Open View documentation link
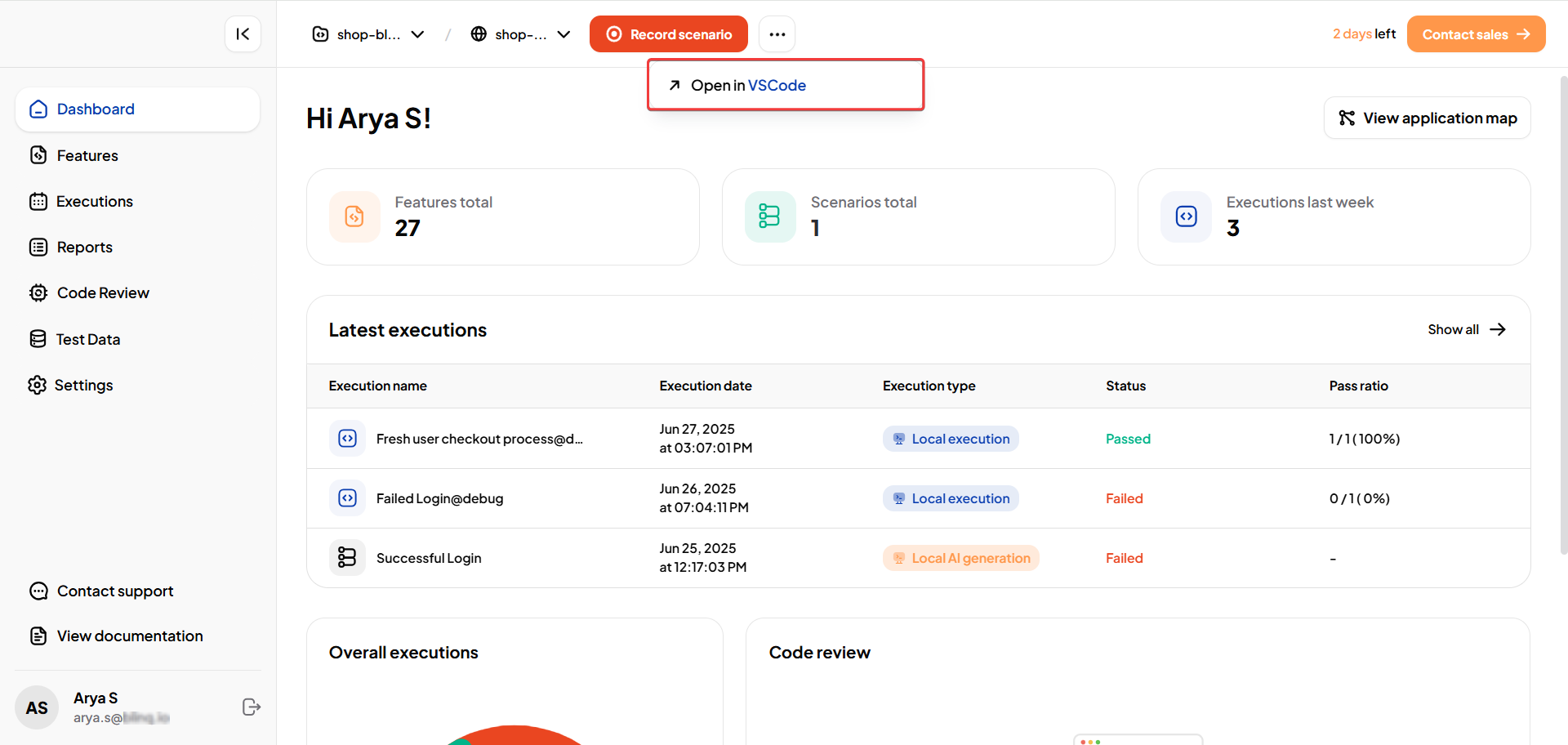Image resolution: width=1568 pixels, height=745 pixels. point(130,636)
